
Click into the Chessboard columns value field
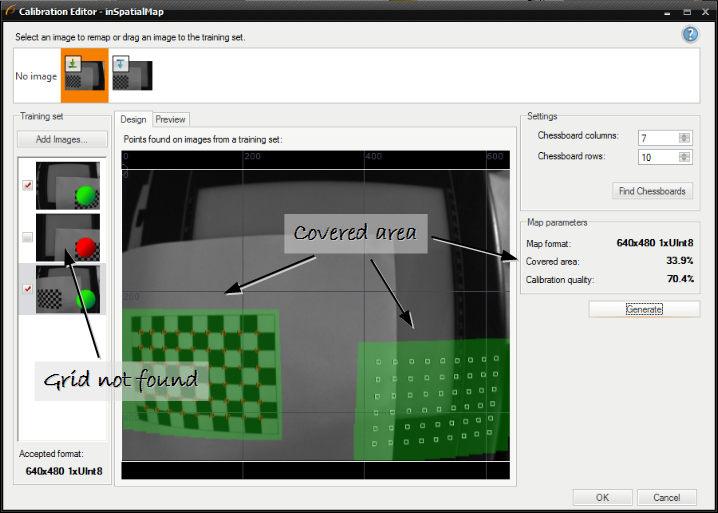click(x=656, y=138)
